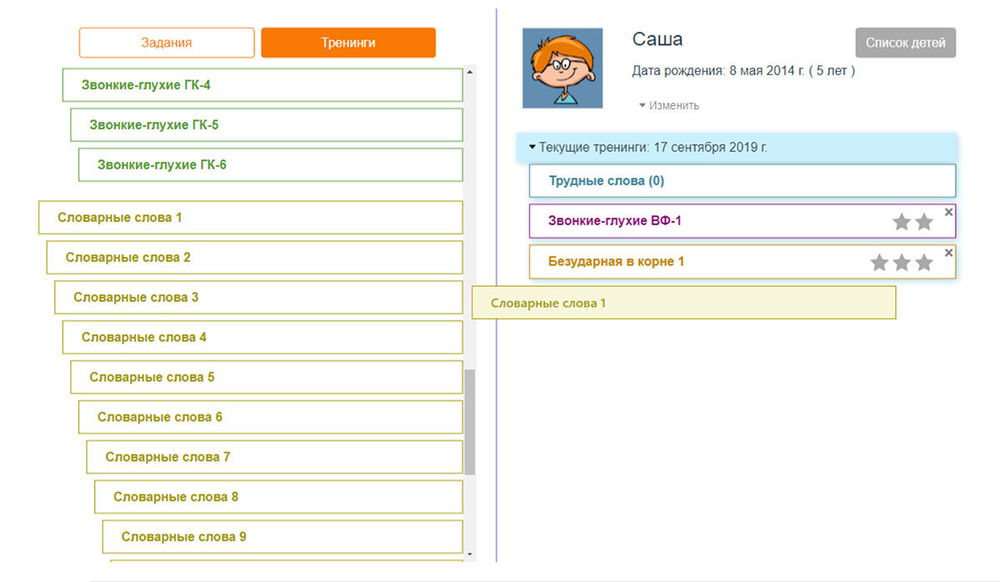The width and height of the screenshot is (1000, 582).
Task: Remove the Звонкие-глухие ВФ-1 training with X
Action: click(948, 212)
